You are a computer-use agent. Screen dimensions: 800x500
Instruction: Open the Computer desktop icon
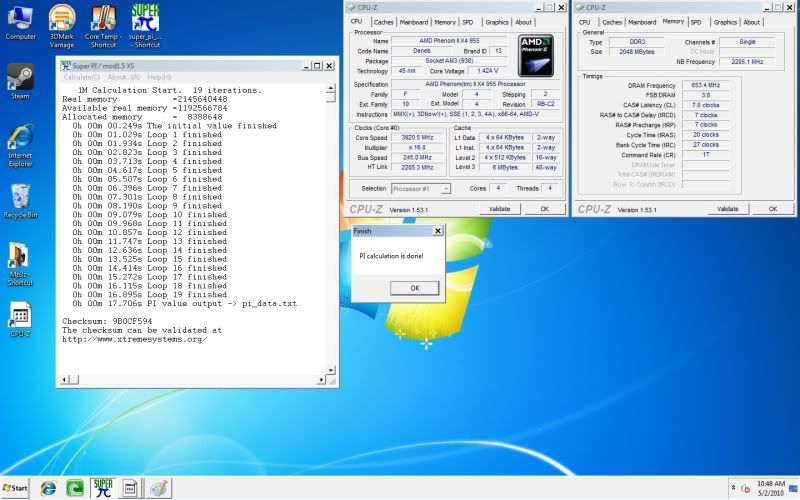[20, 23]
